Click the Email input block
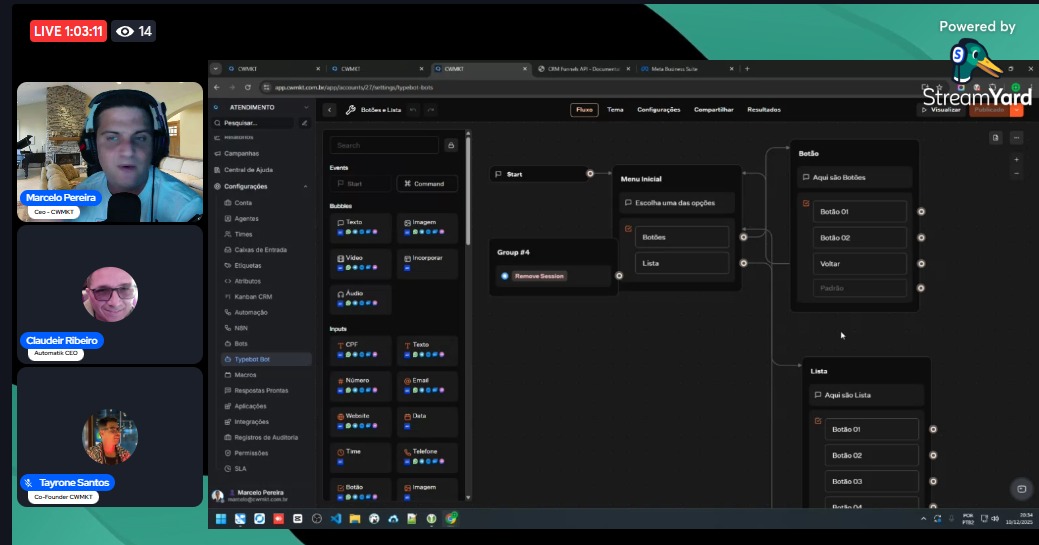1039x545 pixels. click(x=427, y=386)
